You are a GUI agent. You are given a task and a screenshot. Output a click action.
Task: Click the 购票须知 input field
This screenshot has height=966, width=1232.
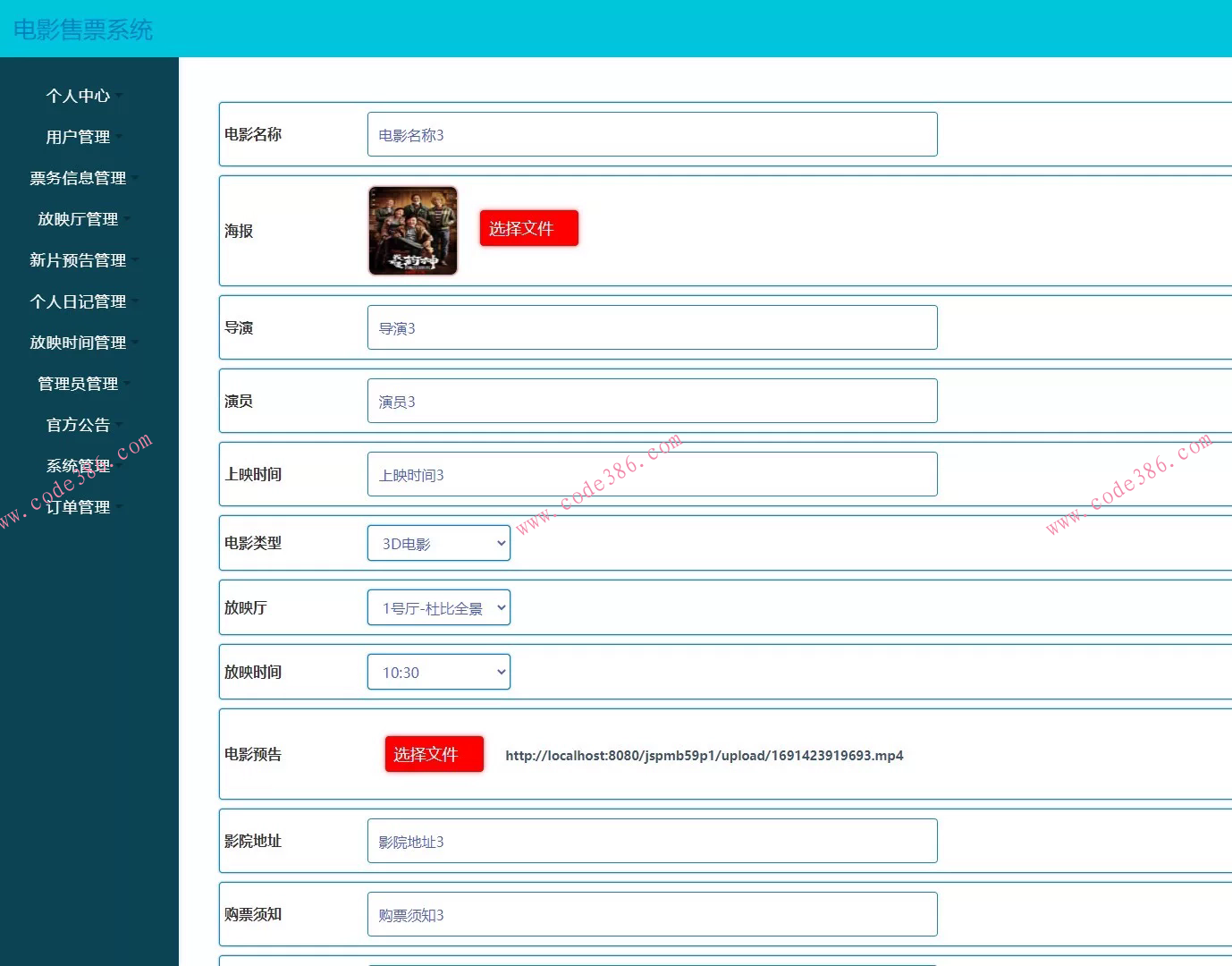(x=653, y=914)
